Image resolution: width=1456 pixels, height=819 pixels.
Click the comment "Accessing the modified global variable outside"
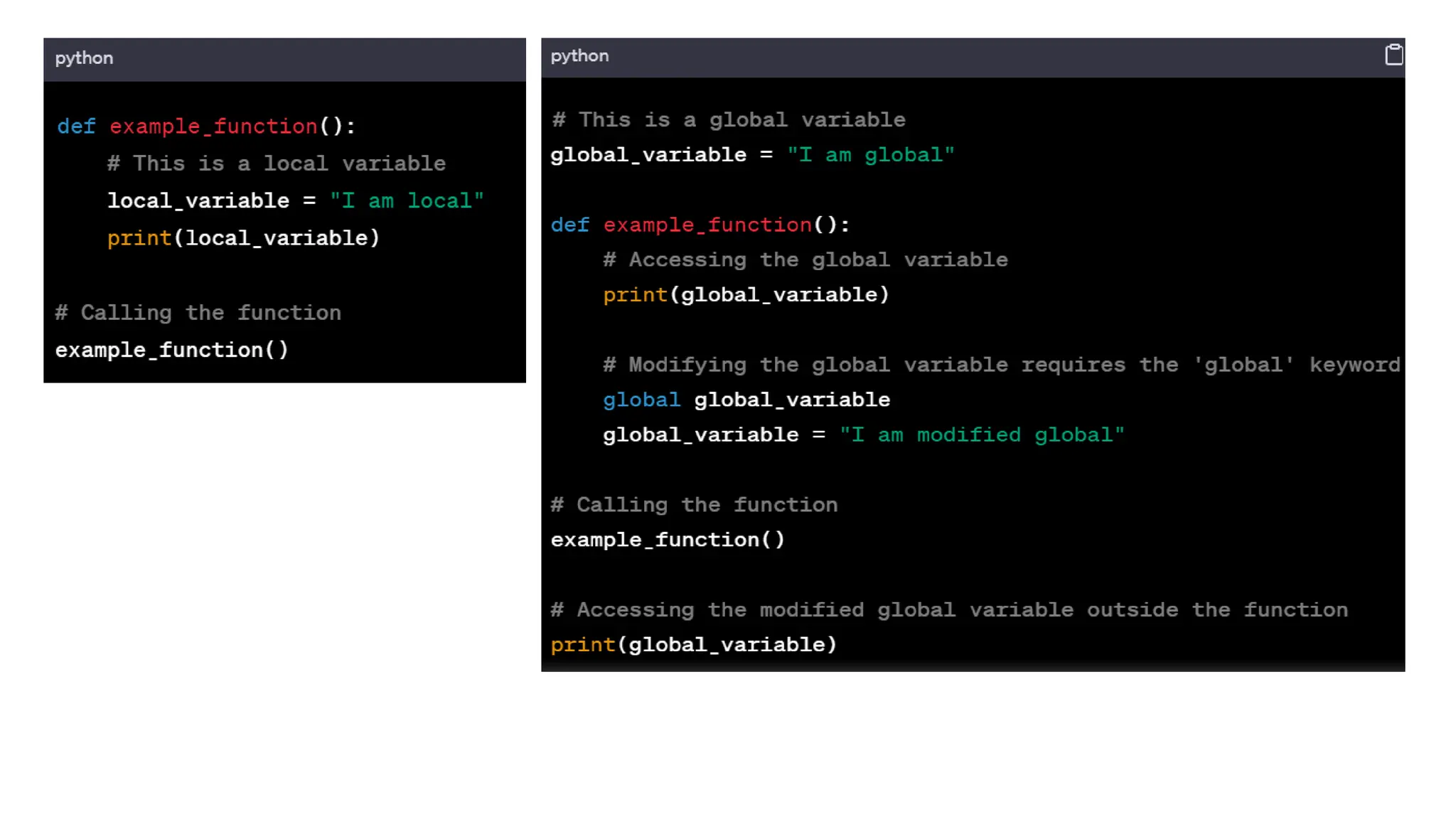pyautogui.click(x=948, y=610)
